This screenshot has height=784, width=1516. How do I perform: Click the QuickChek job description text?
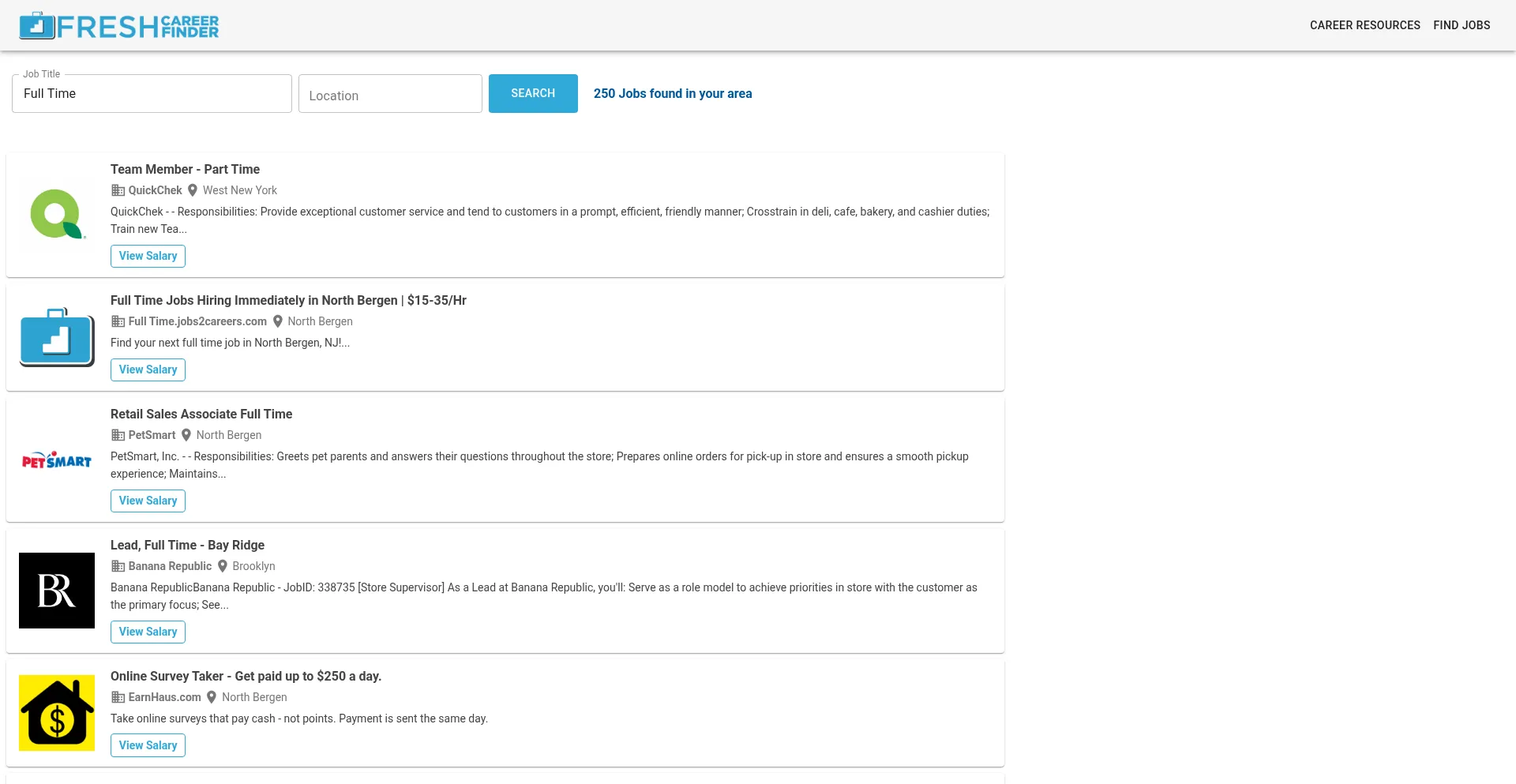(x=550, y=220)
